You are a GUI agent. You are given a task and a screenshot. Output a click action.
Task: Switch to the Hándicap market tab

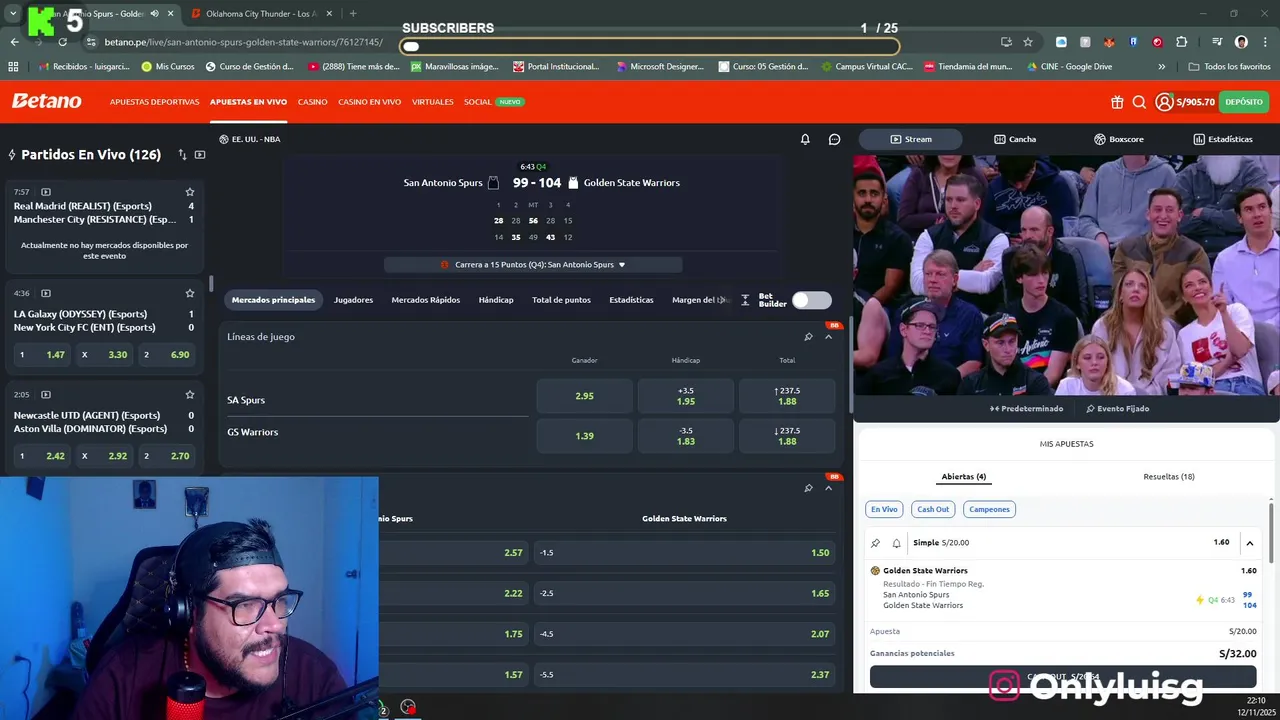pyautogui.click(x=496, y=300)
